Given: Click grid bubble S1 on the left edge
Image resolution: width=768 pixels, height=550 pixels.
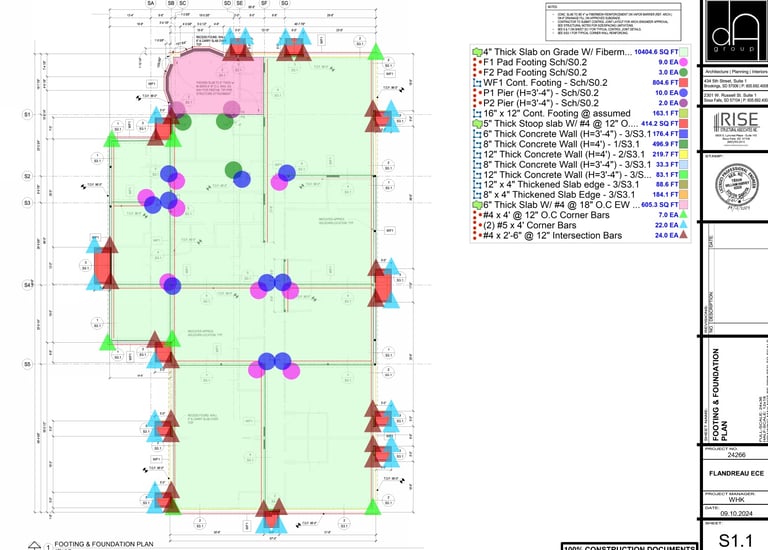Looking at the screenshot, I should [x=27, y=115].
